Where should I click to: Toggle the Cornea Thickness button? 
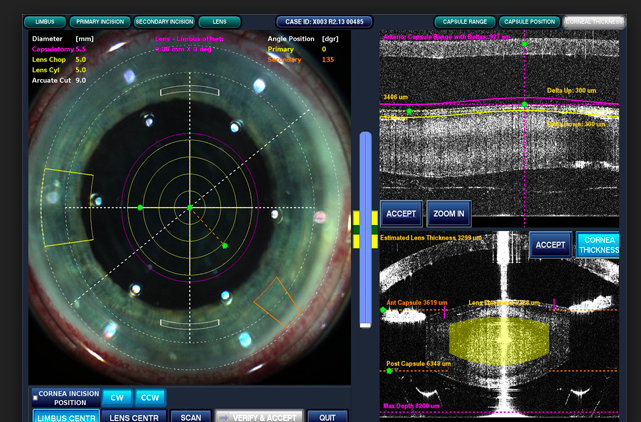pyautogui.click(x=597, y=244)
